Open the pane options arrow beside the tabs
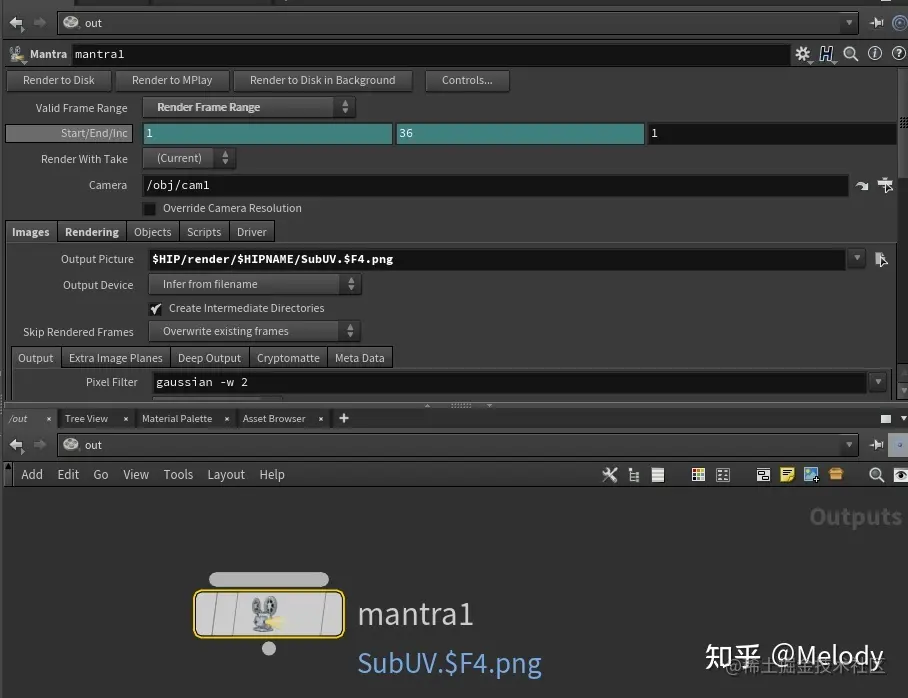908x698 pixels. (903, 418)
